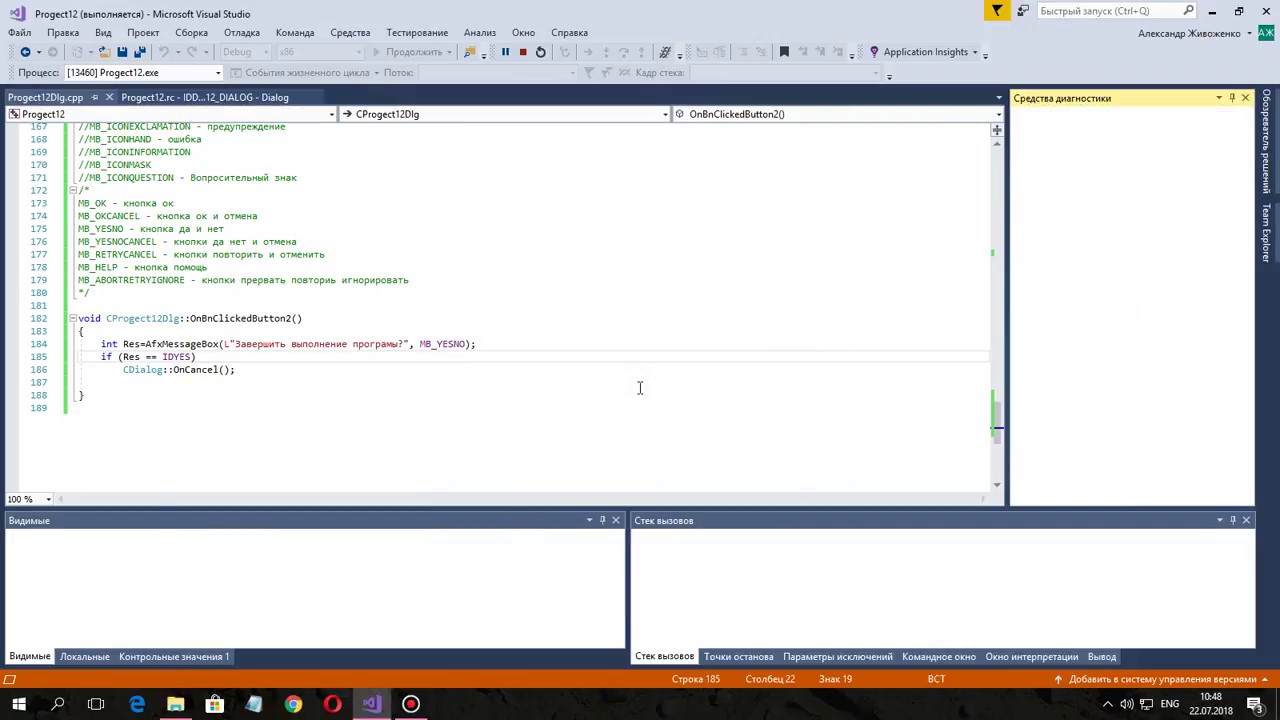Click the Open File folder icon
Image resolution: width=1280 pixels, height=720 pixels.
103,52
